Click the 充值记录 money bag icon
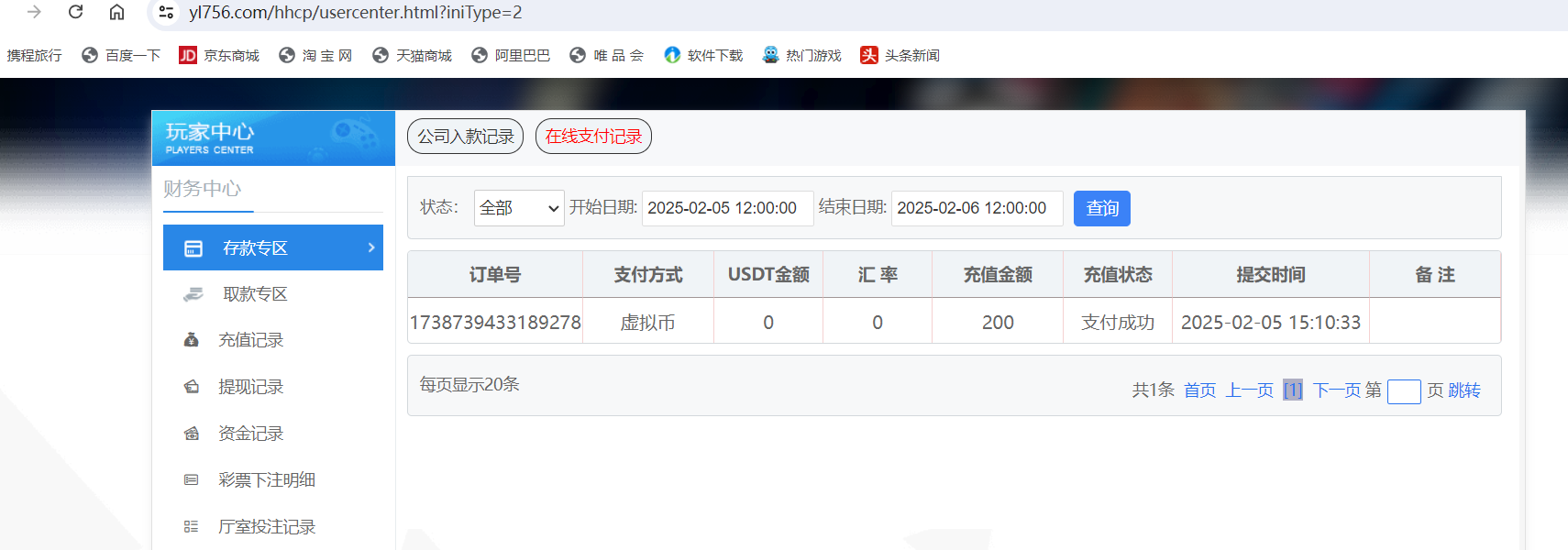This screenshot has width=1568, height=550. 192,340
